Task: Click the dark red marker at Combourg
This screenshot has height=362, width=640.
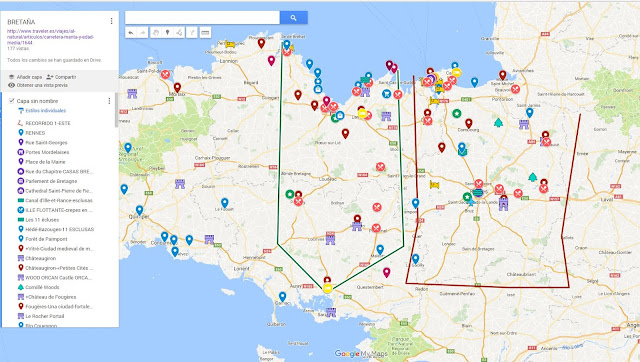Action: (x=469, y=123)
